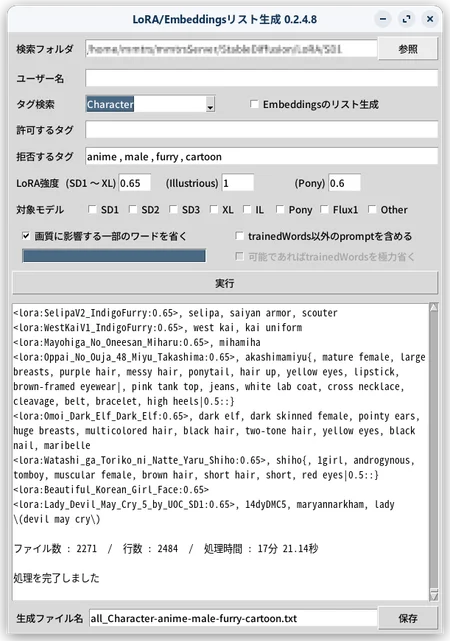Open the Character tag search dropdown
The width and height of the screenshot is (450, 641).
point(210,105)
